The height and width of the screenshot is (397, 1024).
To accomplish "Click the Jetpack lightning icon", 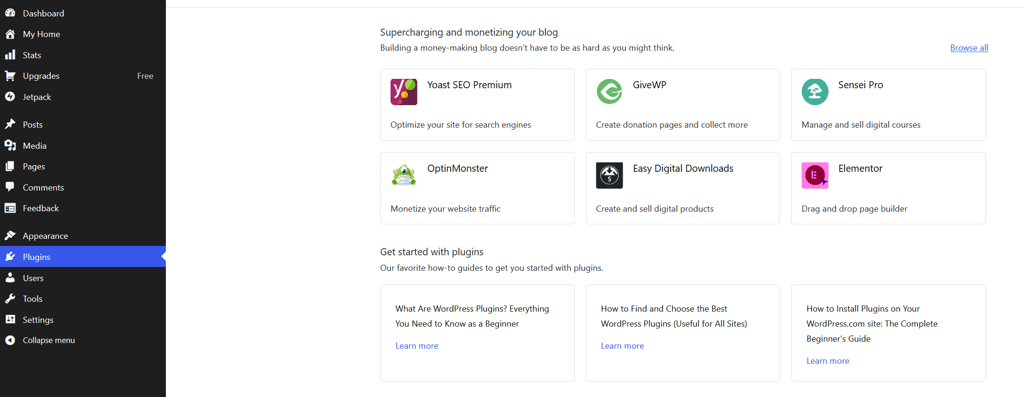I will click(x=10, y=97).
